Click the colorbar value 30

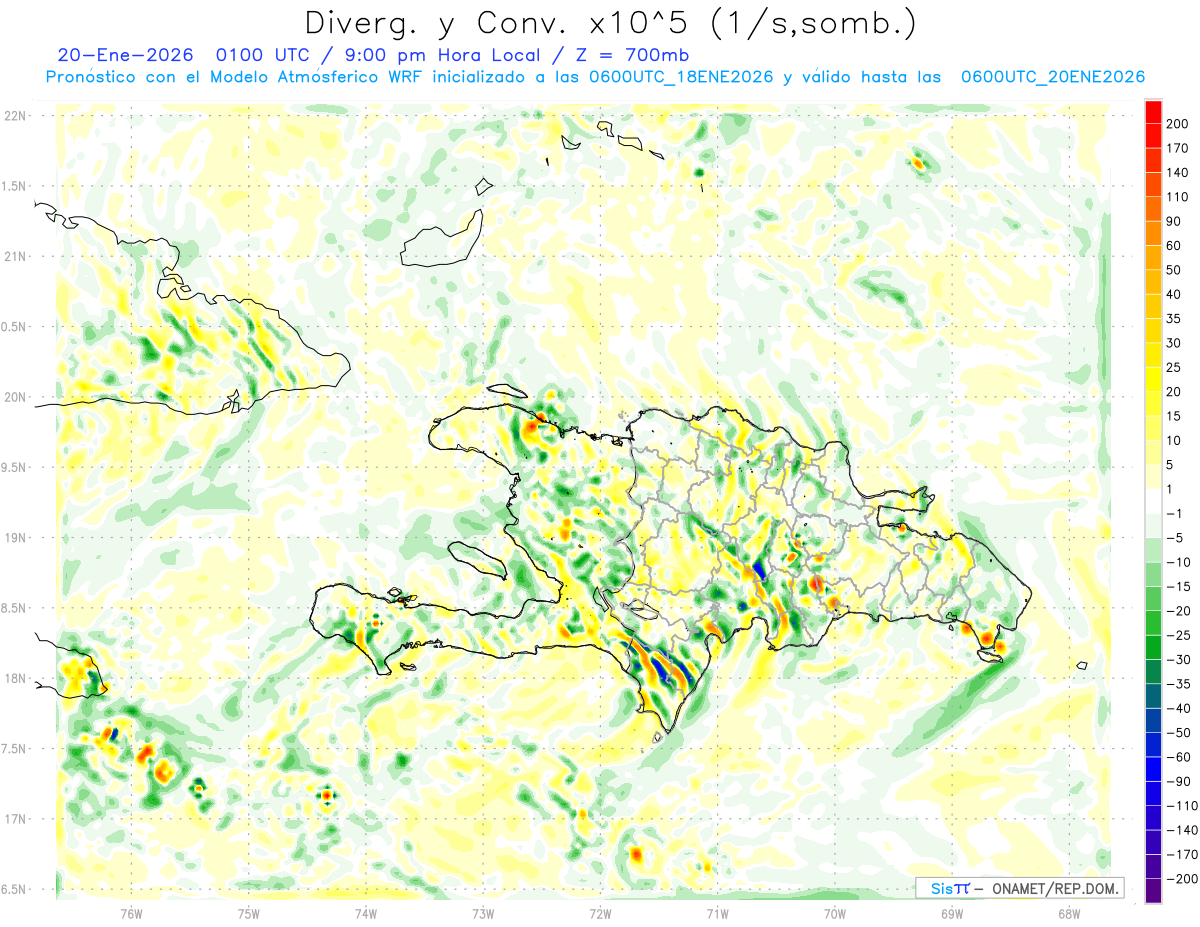tap(1174, 343)
